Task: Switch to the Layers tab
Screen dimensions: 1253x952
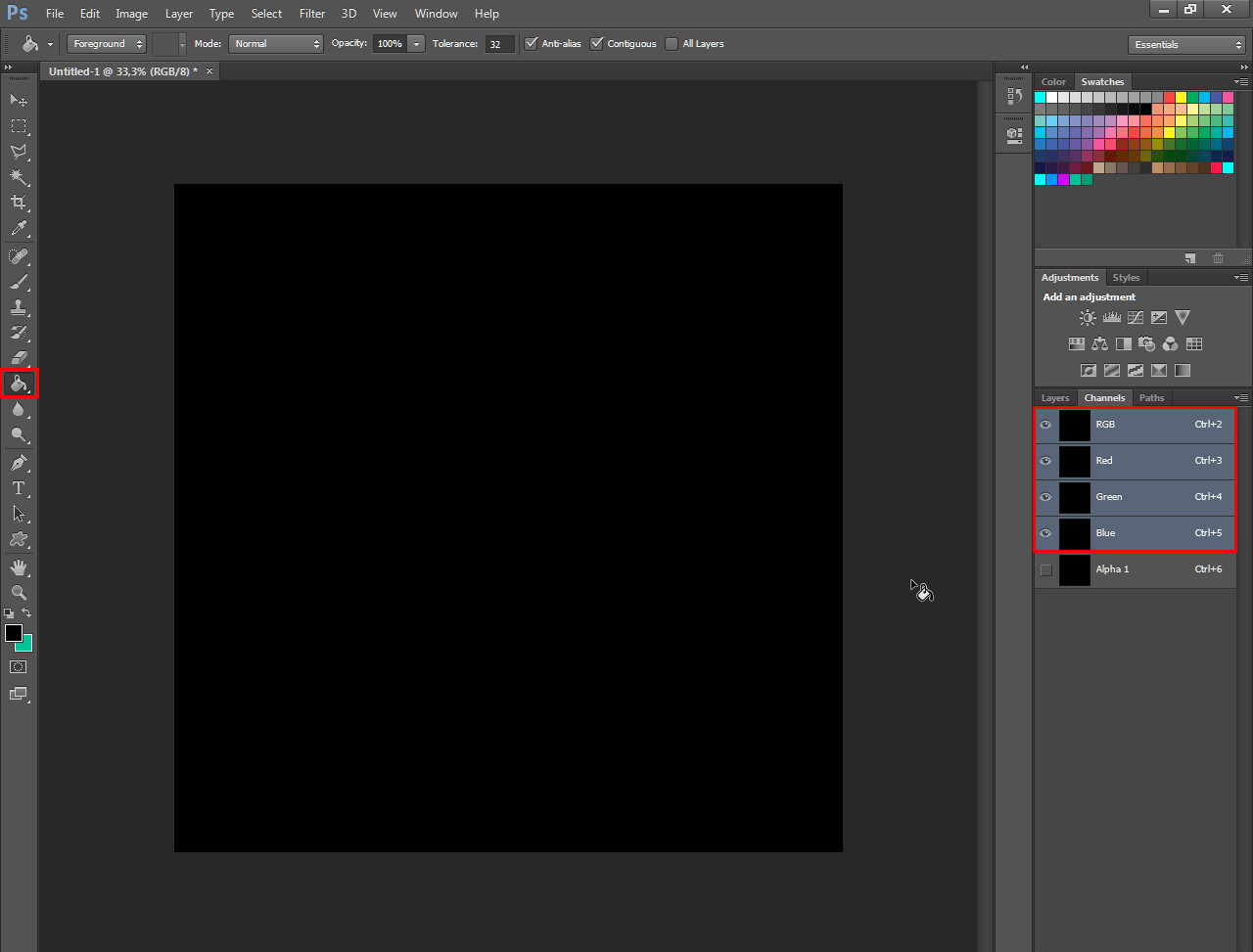Action: (1055, 398)
